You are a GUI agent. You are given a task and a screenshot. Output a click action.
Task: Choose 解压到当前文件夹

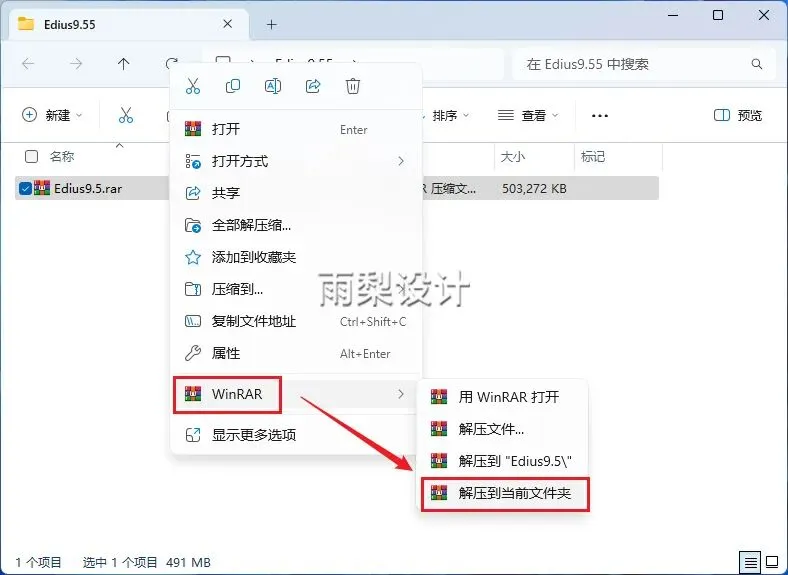(x=505, y=493)
